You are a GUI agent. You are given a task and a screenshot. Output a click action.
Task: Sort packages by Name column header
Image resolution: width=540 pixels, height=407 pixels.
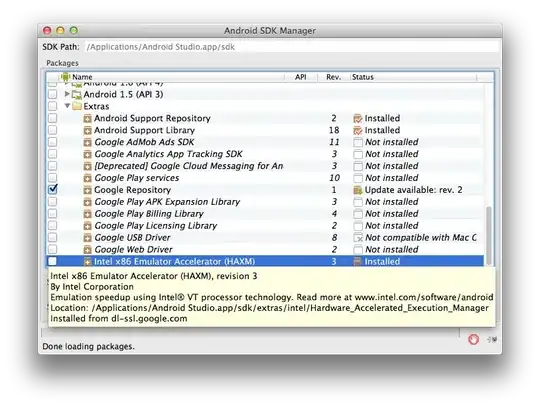(x=172, y=77)
